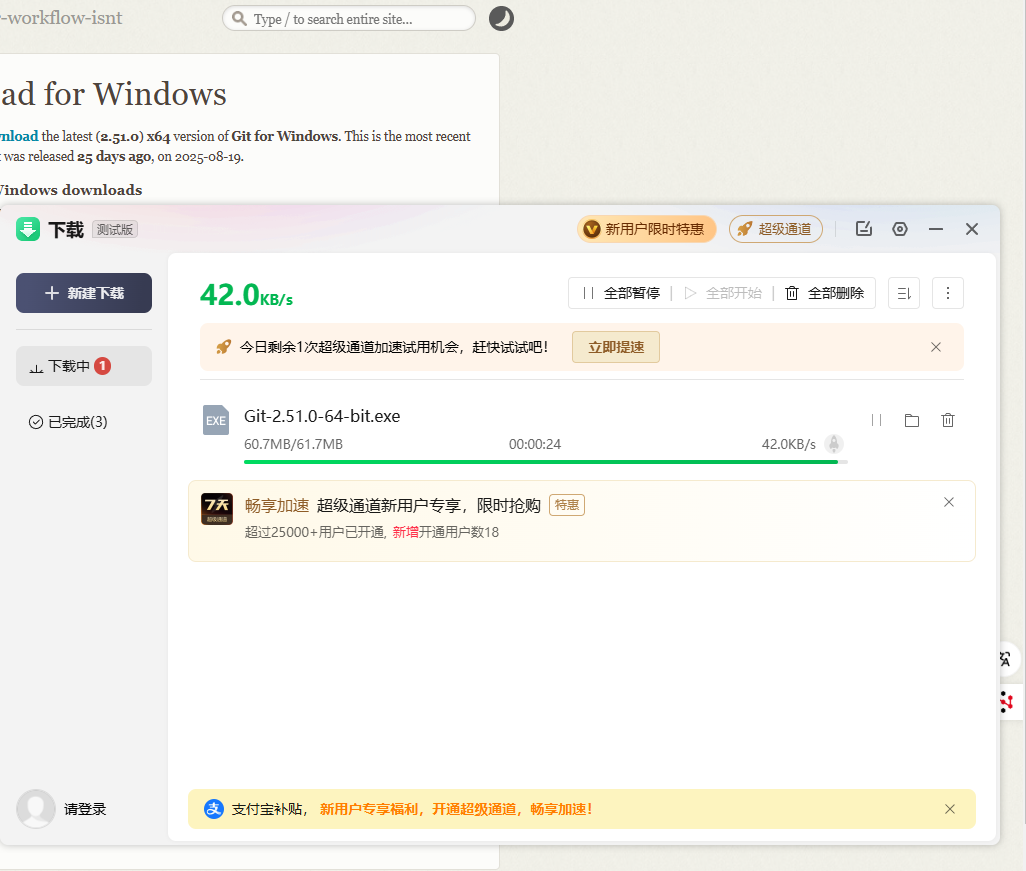Open the app settings via the gear icon

pos(899,229)
